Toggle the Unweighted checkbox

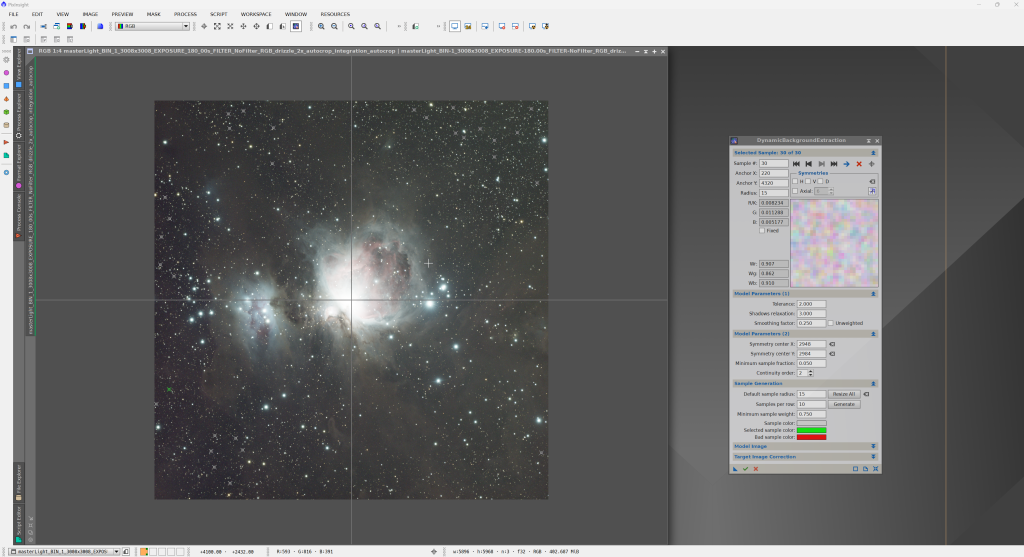coord(830,323)
